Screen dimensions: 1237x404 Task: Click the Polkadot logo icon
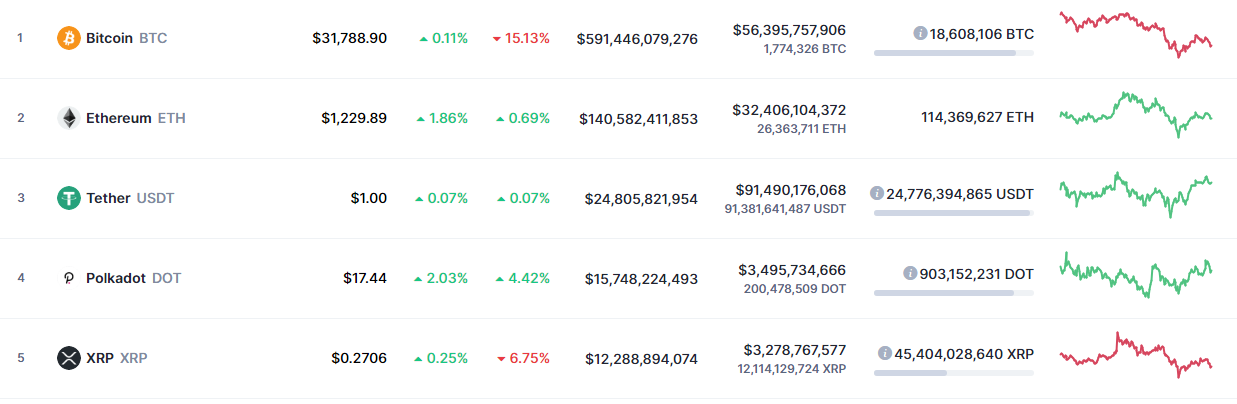(68, 278)
